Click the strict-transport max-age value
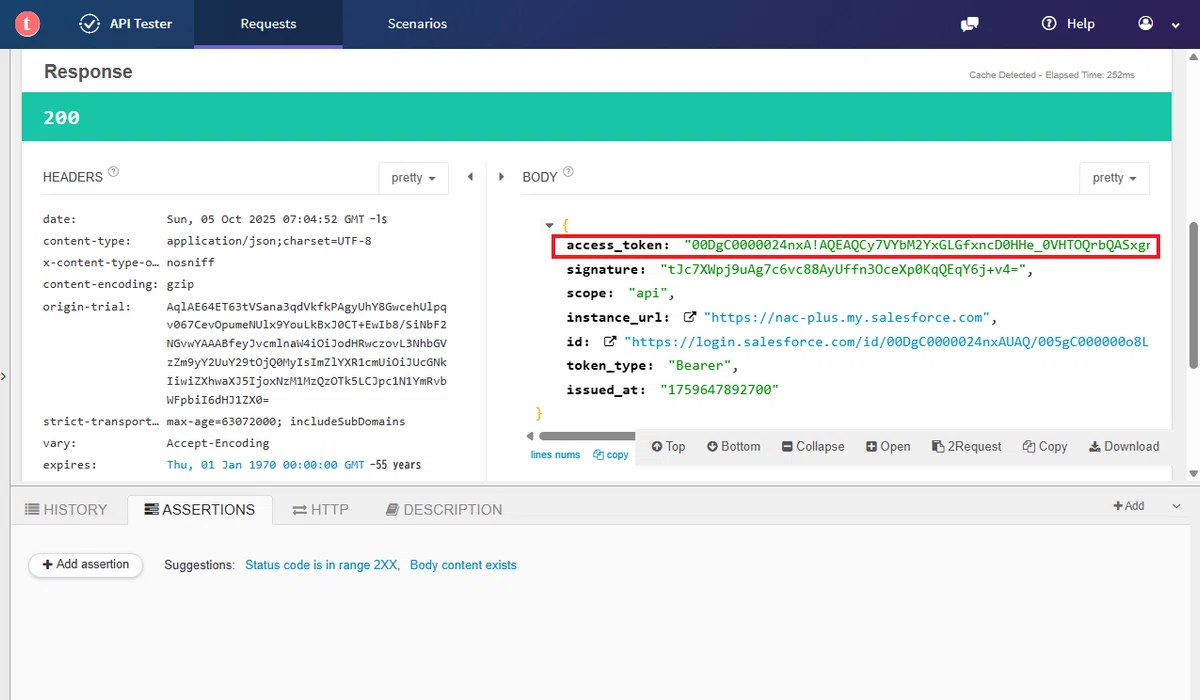This screenshot has width=1200, height=700. (286, 422)
